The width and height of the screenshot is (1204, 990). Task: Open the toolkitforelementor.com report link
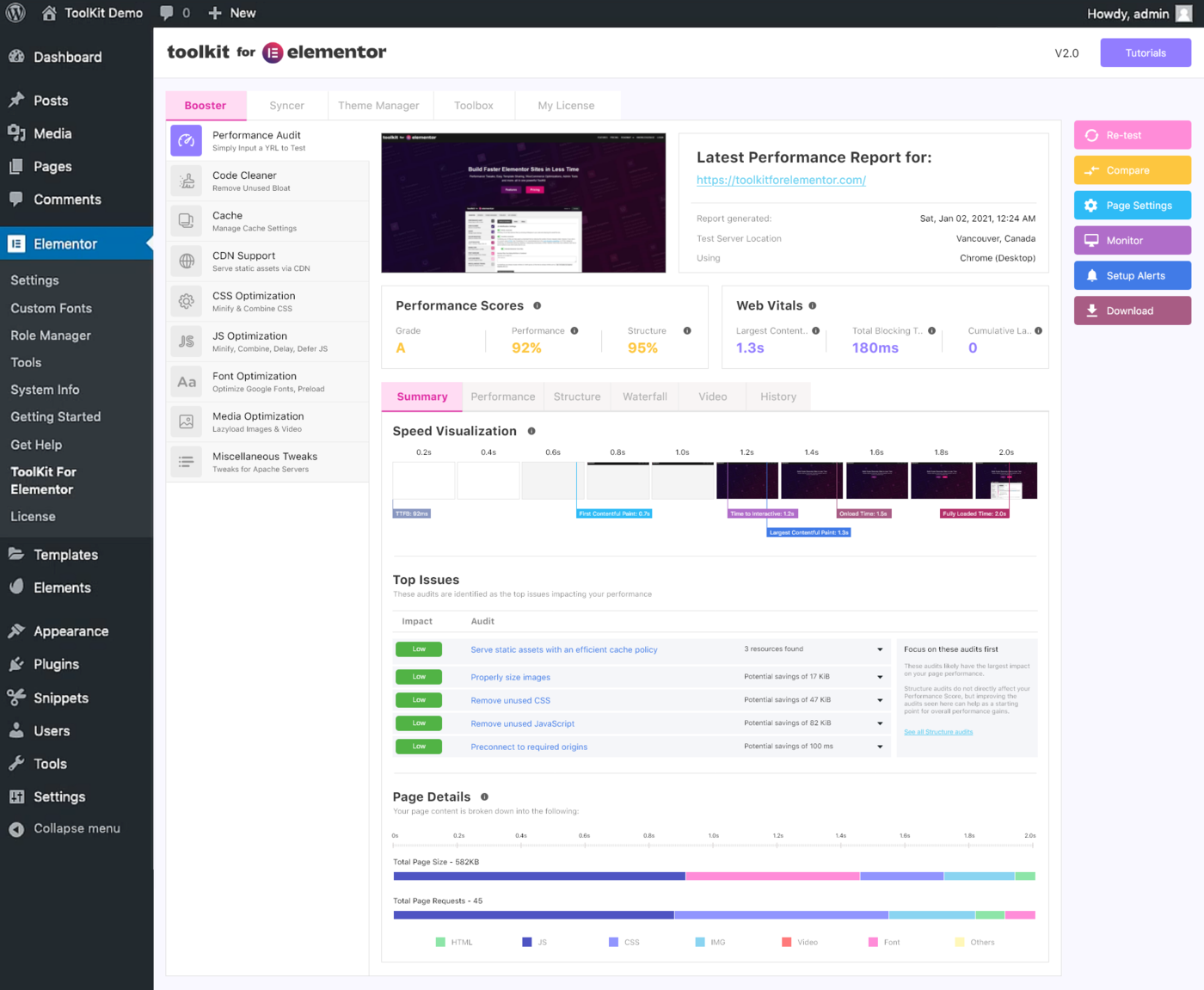781,180
